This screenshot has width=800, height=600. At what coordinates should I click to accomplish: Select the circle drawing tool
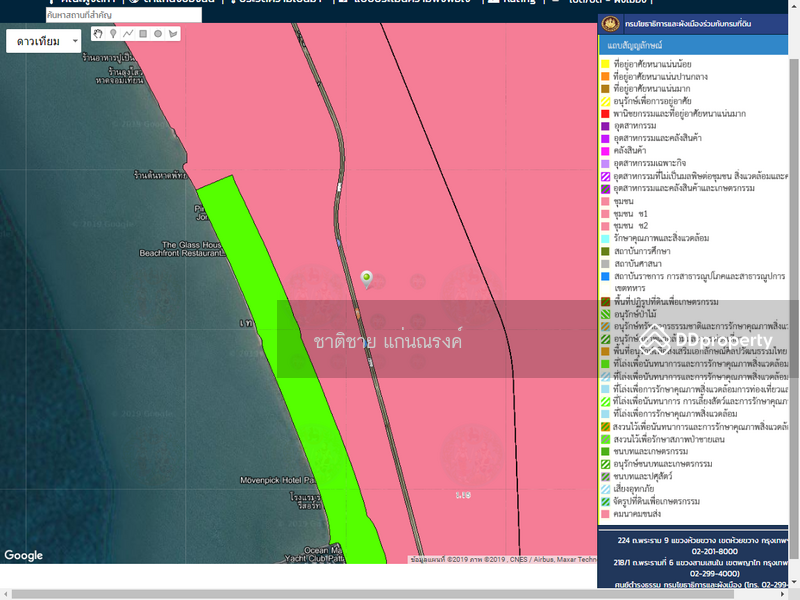(x=158, y=34)
